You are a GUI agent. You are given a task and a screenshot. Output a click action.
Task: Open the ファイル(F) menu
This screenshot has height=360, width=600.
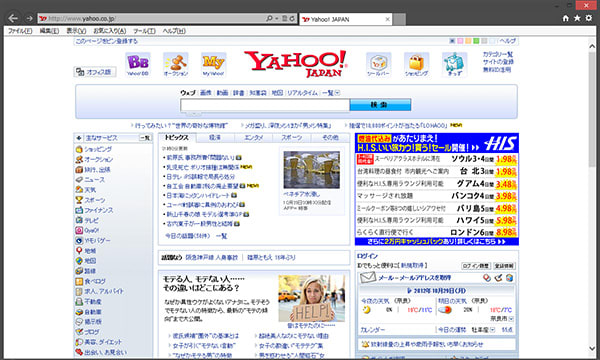click(x=20, y=31)
